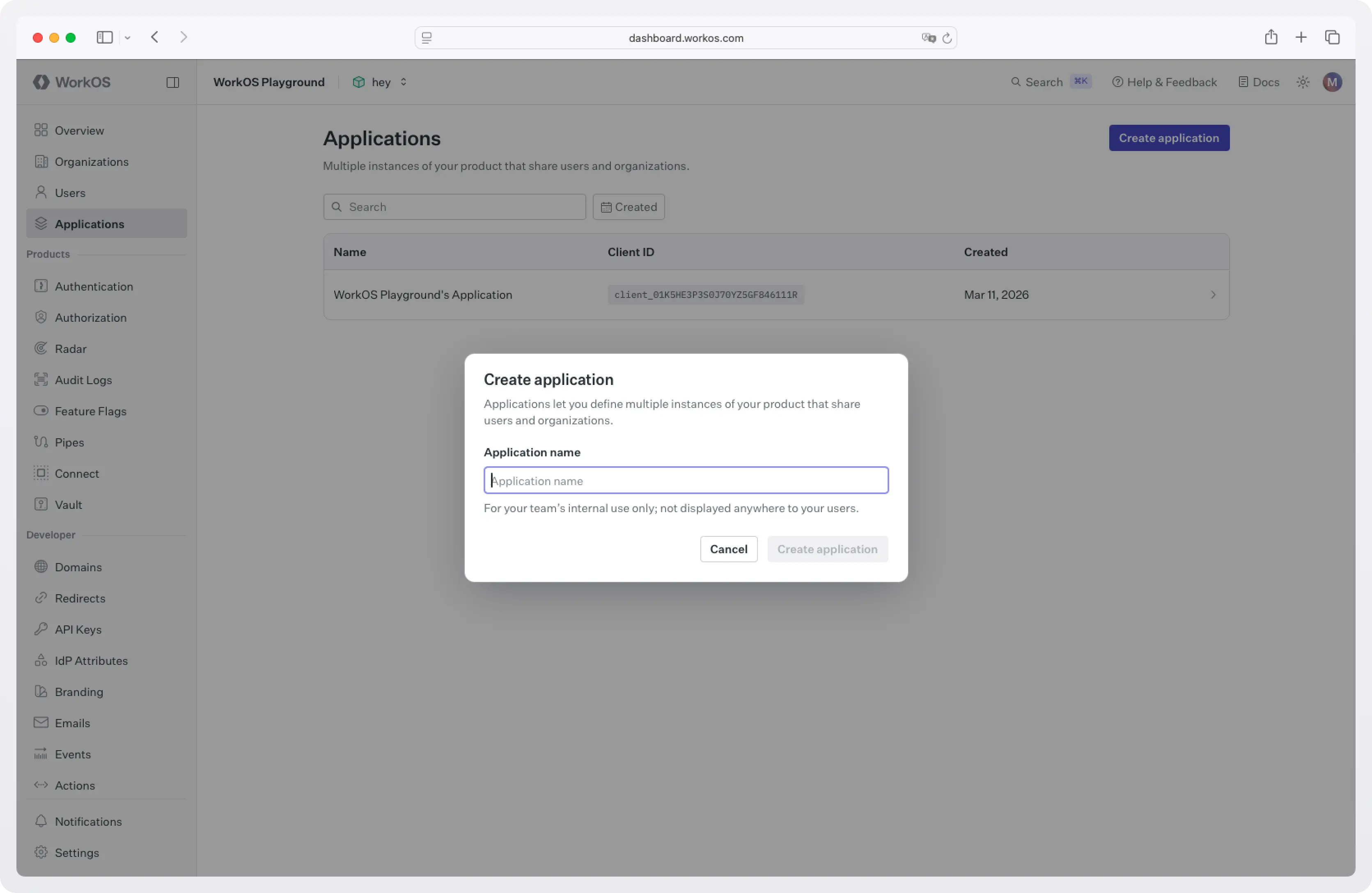Focus the Application name input
Viewport: 1372px width, 893px height.
click(686, 480)
